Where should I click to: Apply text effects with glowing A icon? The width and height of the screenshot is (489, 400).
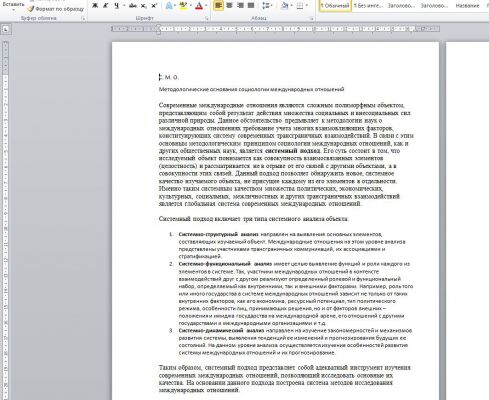(169, 5)
